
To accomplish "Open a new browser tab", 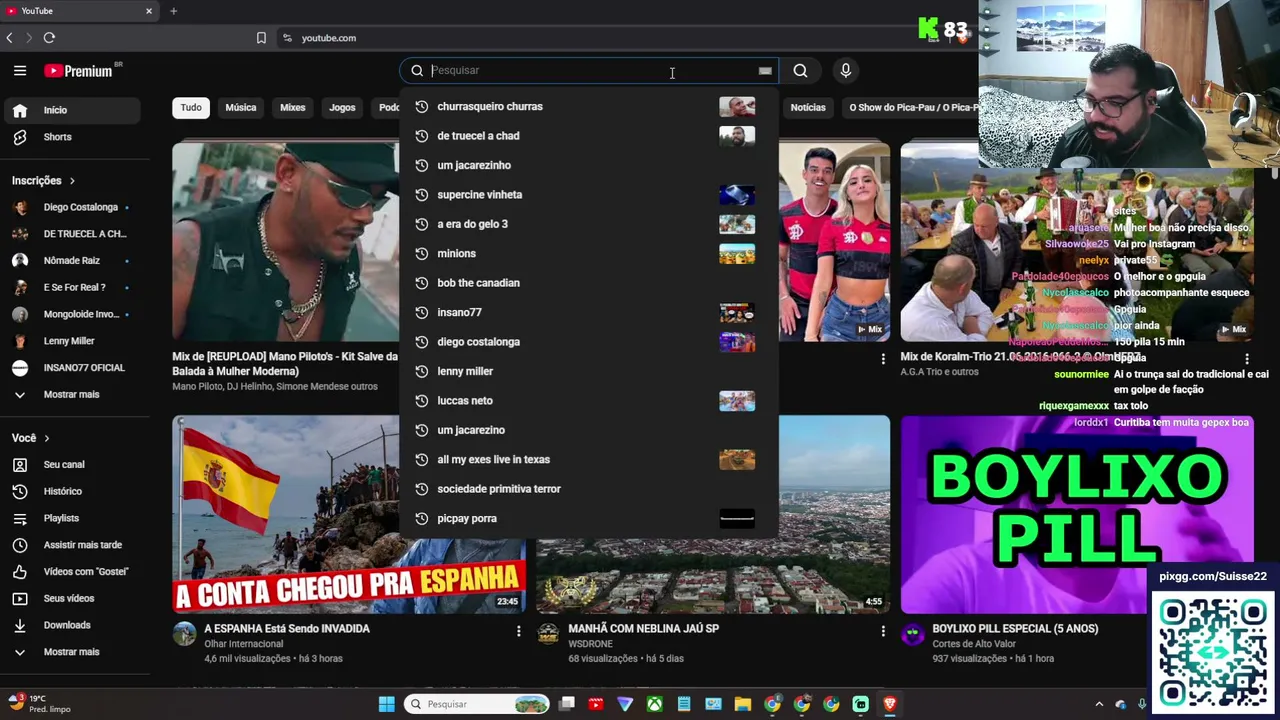I will pyautogui.click(x=173, y=11).
